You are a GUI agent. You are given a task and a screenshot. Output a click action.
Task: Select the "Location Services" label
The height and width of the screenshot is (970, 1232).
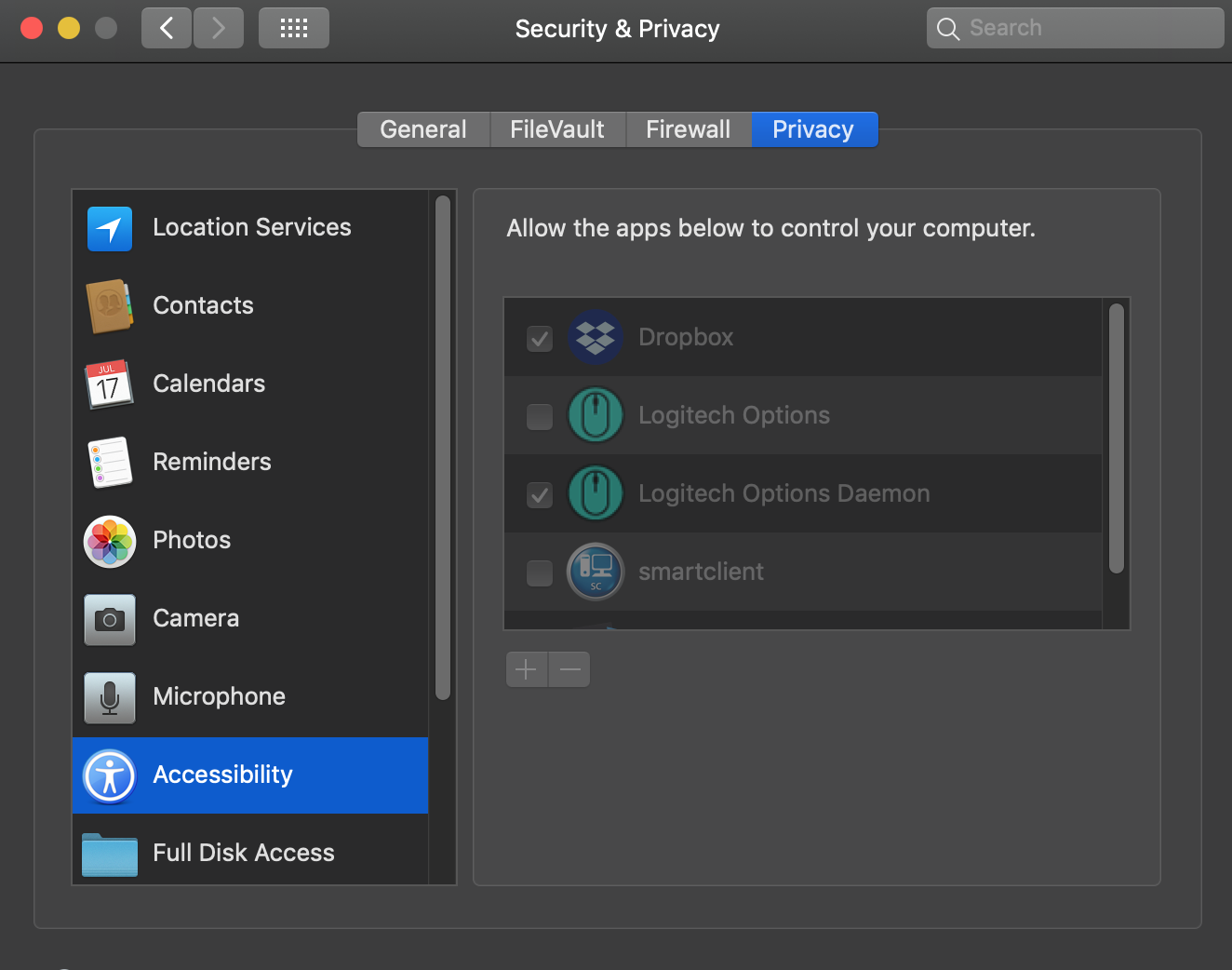[252, 227]
